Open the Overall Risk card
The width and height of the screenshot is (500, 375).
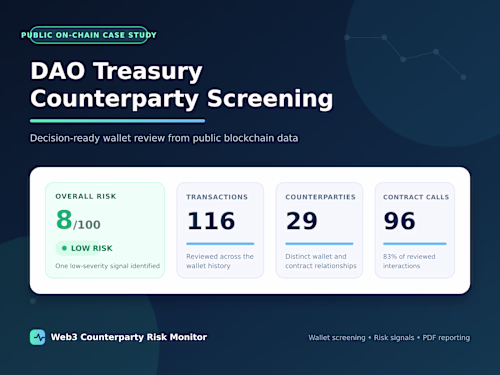pyautogui.click(x=105, y=230)
